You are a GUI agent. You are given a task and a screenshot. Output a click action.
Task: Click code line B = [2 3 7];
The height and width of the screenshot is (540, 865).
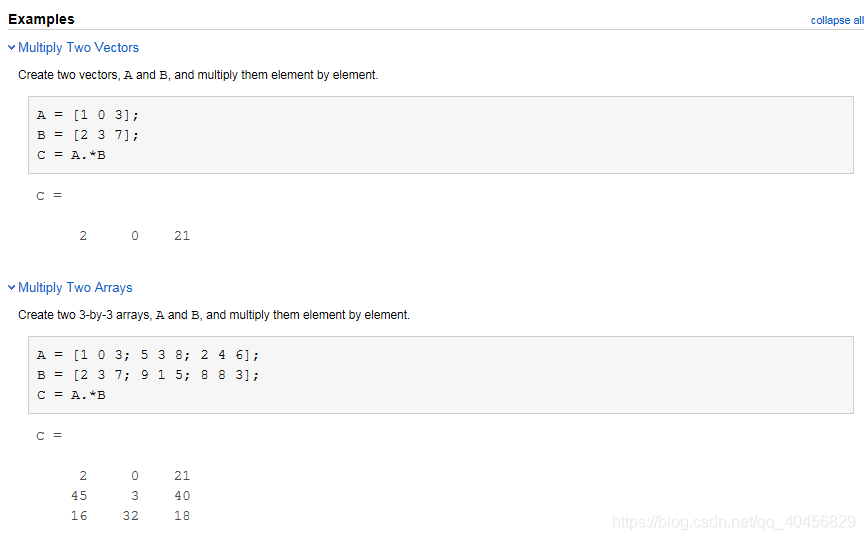pos(88,135)
